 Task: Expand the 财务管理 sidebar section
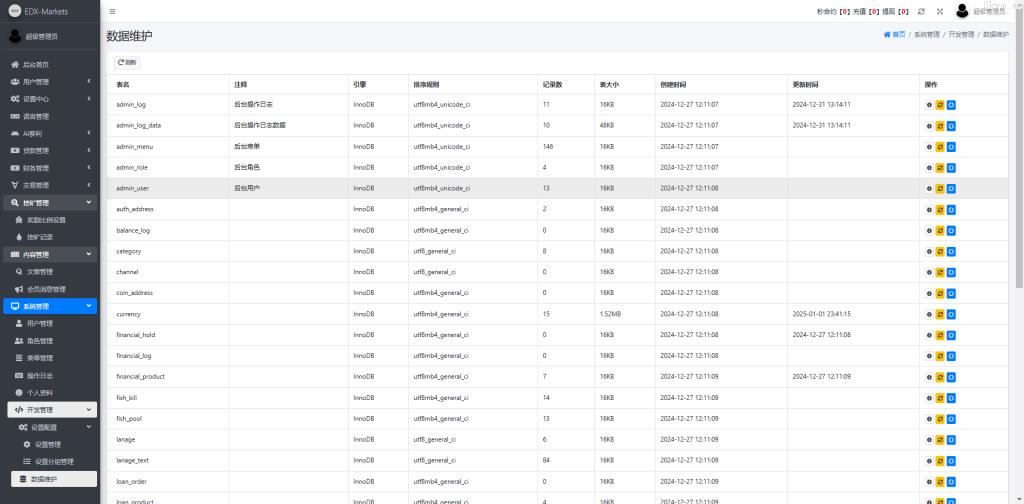tap(50, 168)
